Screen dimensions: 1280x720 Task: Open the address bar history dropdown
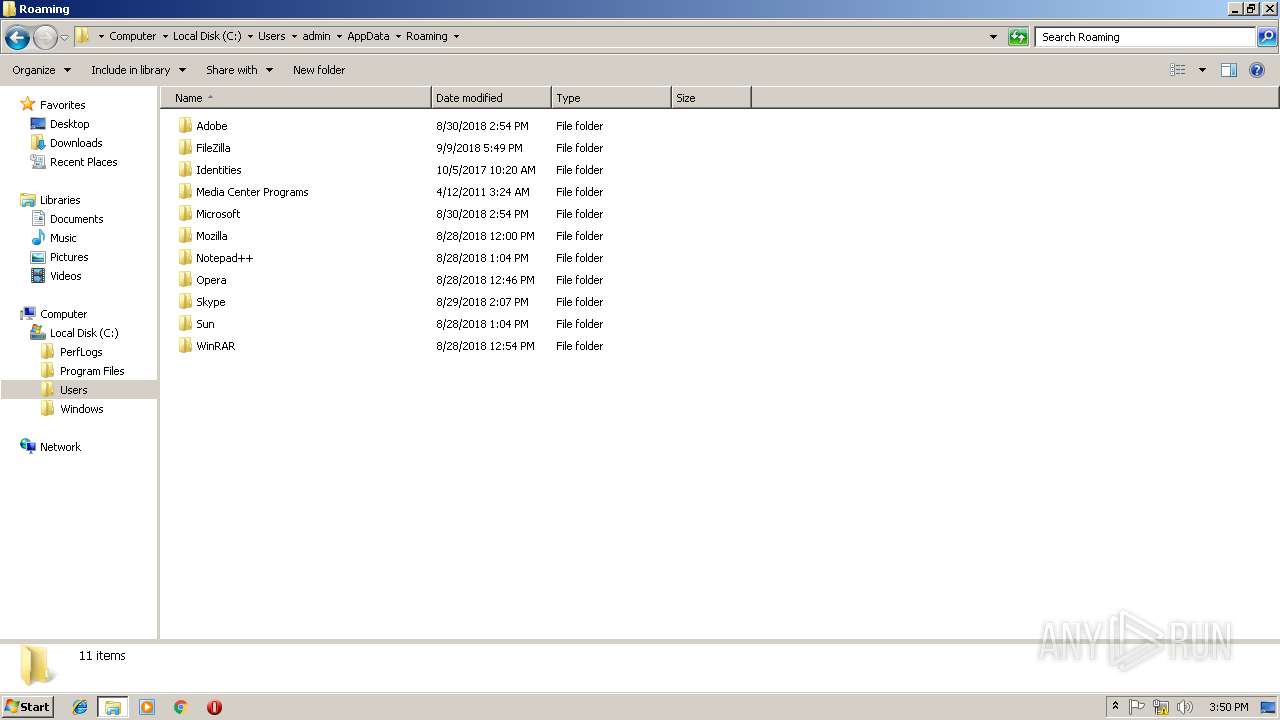[993, 37]
